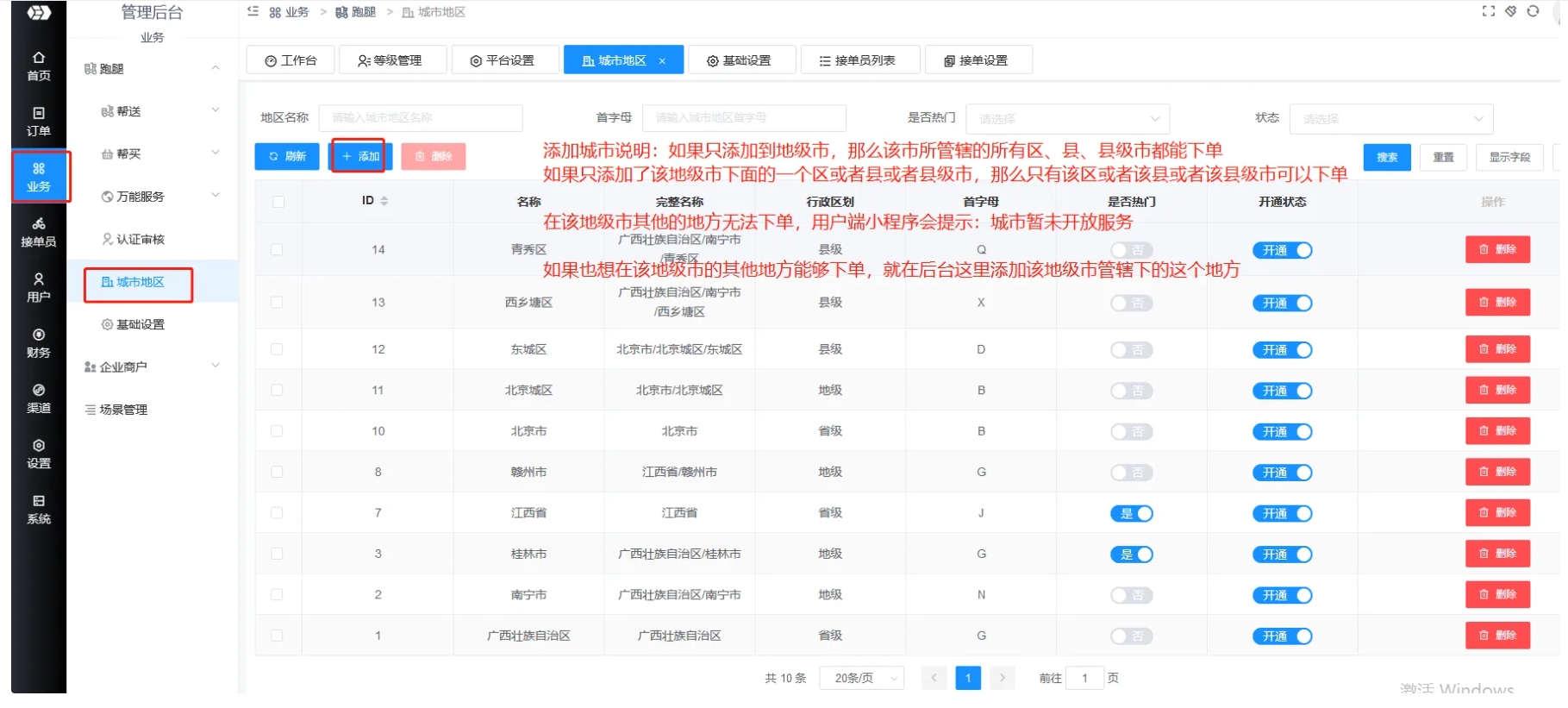Image resolution: width=1568 pixels, height=708 pixels.
Task: Delete the 东城区 row
Action: click(x=1497, y=349)
